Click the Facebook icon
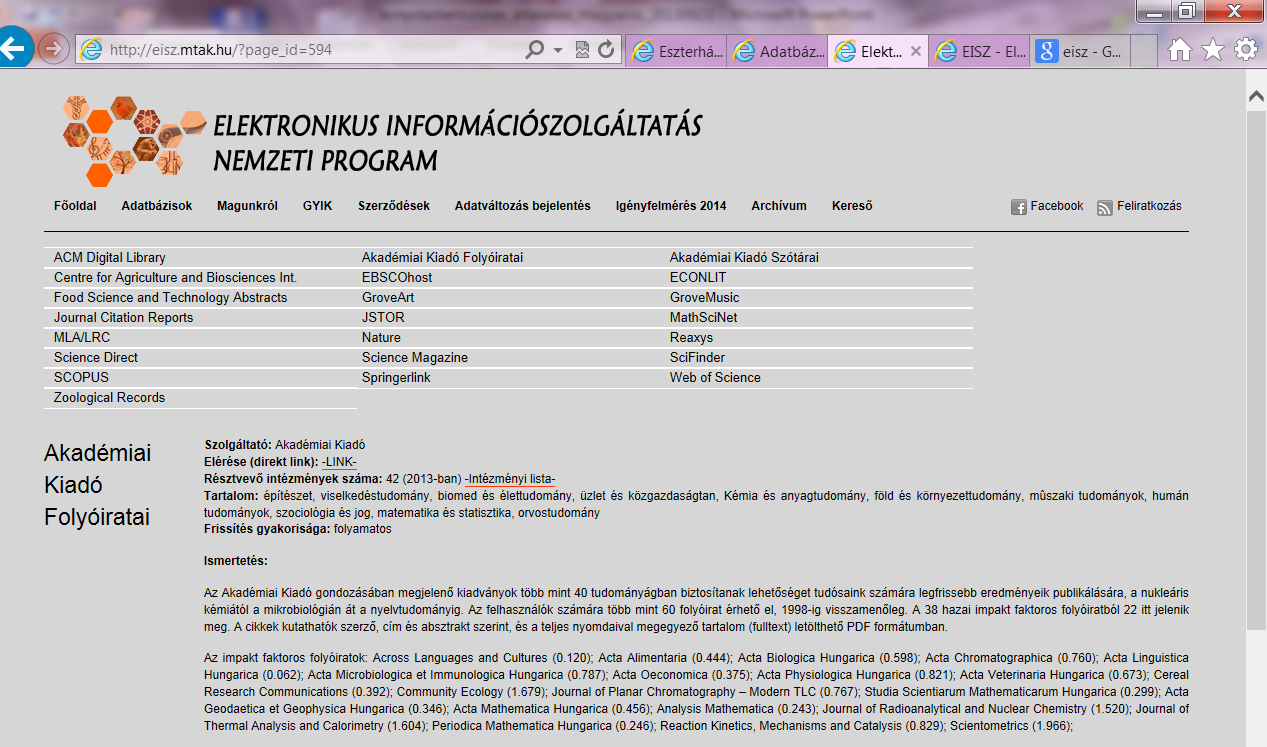Viewport: 1267px width, 747px height. click(1019, 207)
